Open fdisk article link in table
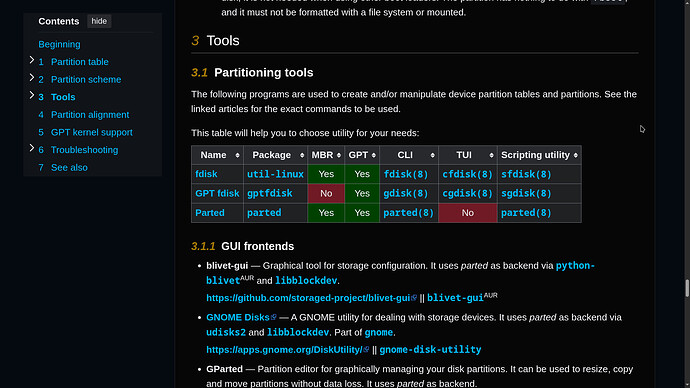 pos(206,174)
